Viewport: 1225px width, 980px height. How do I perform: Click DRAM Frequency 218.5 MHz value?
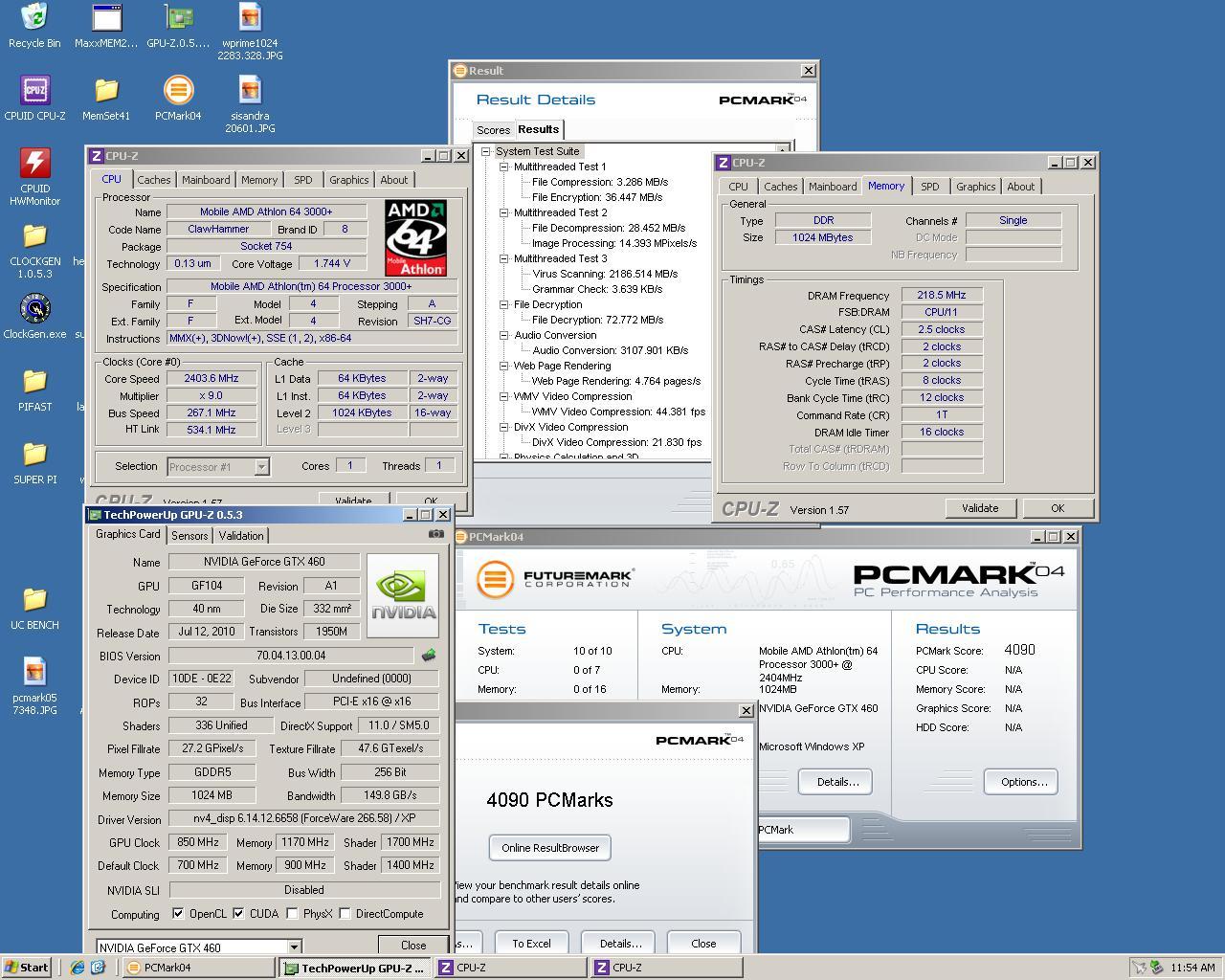tap(942, 296)
